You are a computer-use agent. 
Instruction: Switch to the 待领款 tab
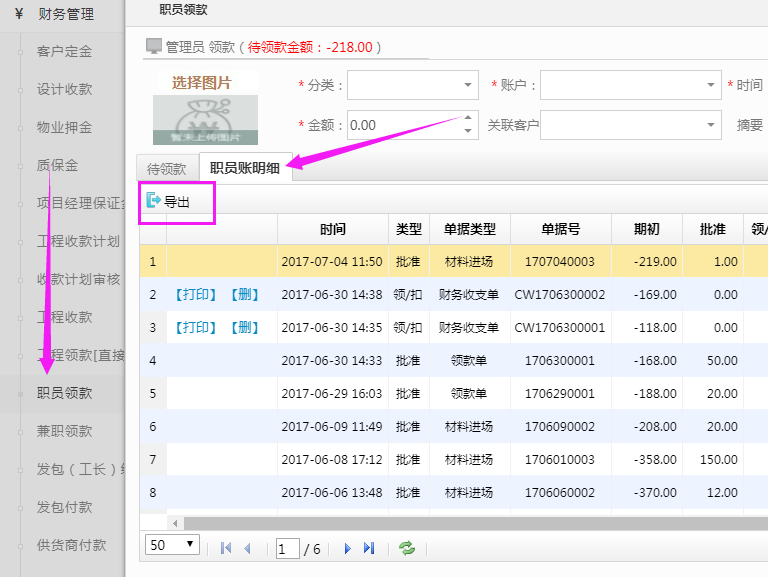[167, 169]
